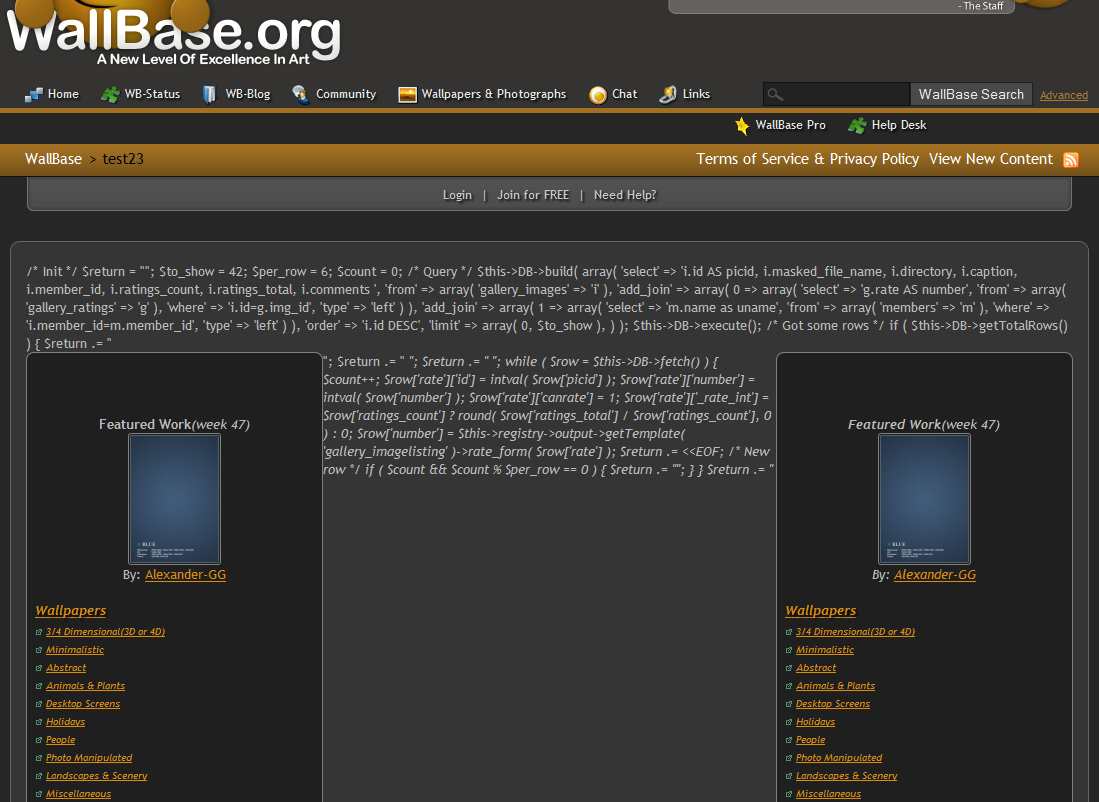1099x802 pixels.
Task: Click the Links chain icon
Action: click(668, 95)
